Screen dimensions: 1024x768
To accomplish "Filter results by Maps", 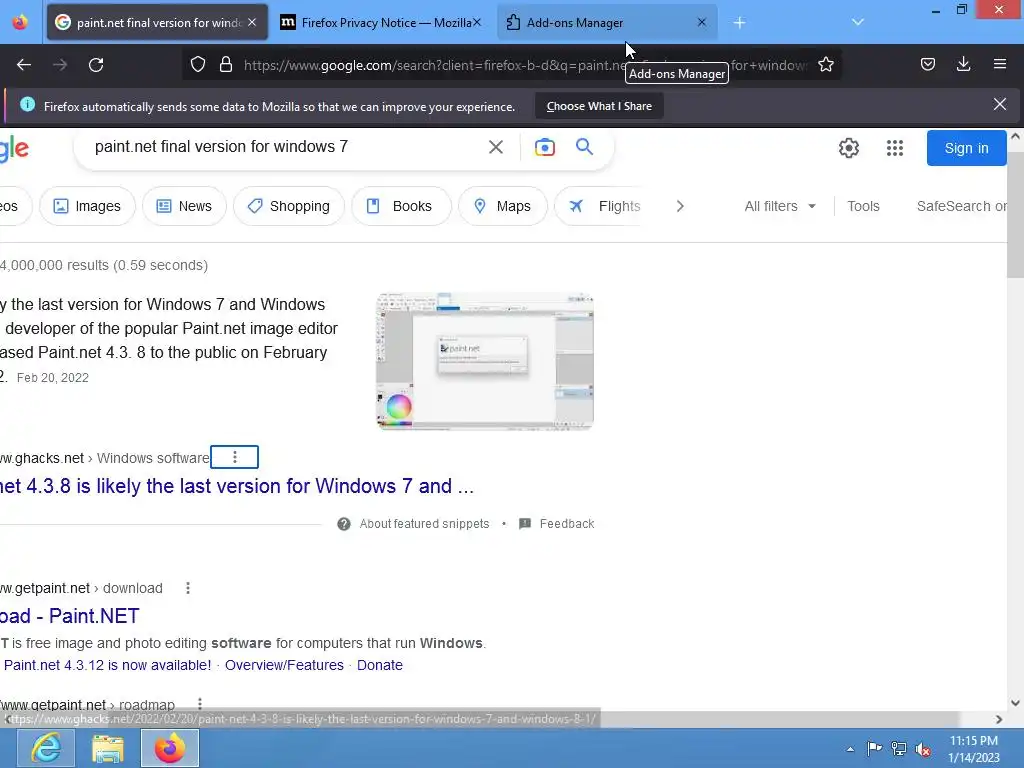I will (x=502, y=206).
